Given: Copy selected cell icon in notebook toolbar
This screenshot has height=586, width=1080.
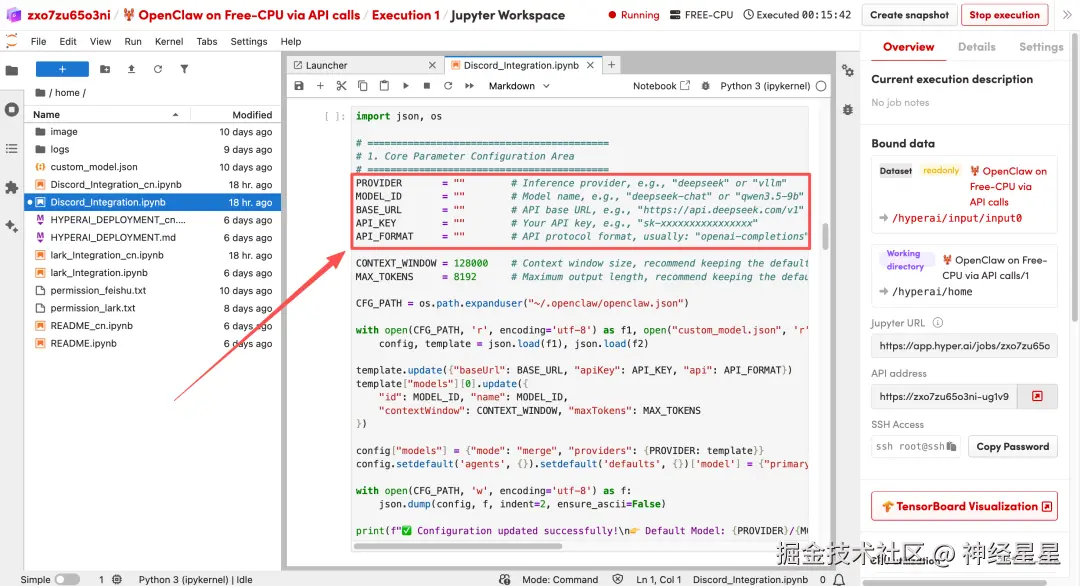Looking at the screenshot, I should [362, 86].
